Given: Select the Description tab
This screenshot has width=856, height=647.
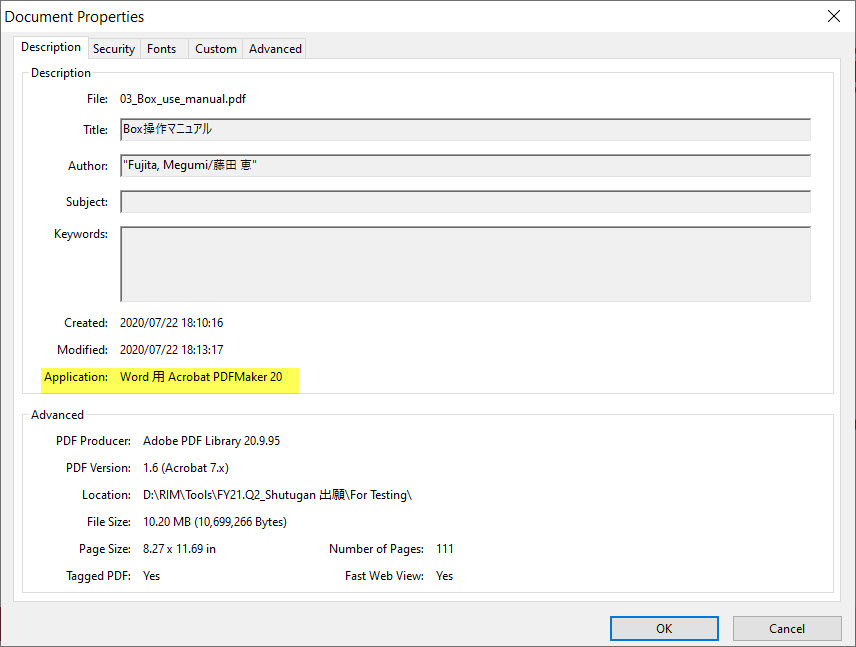Looking at the screenshot, I should coord(51,47).
